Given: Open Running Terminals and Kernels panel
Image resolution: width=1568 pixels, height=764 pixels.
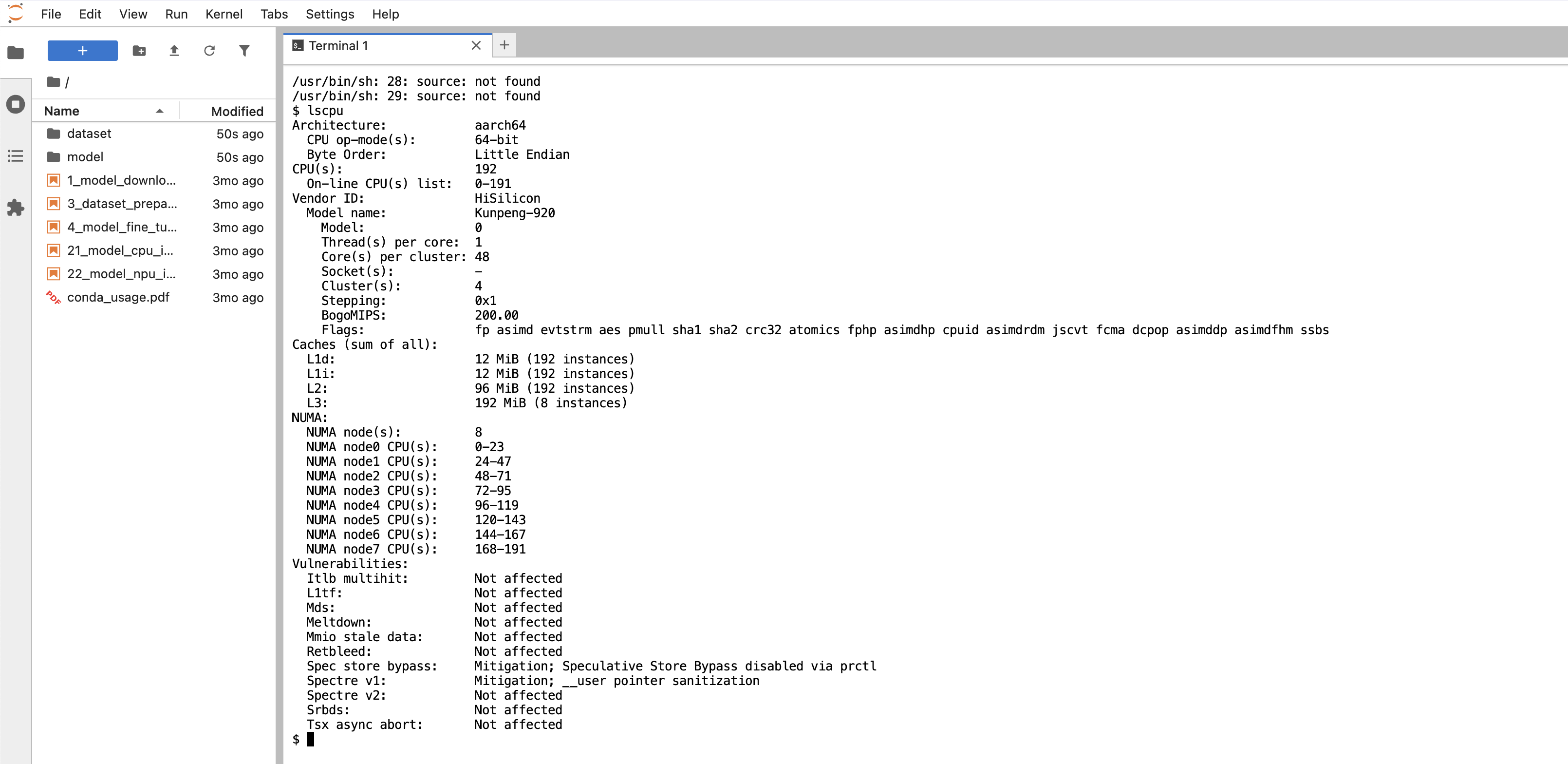Looking at the screenshot, I should [16, 104].
